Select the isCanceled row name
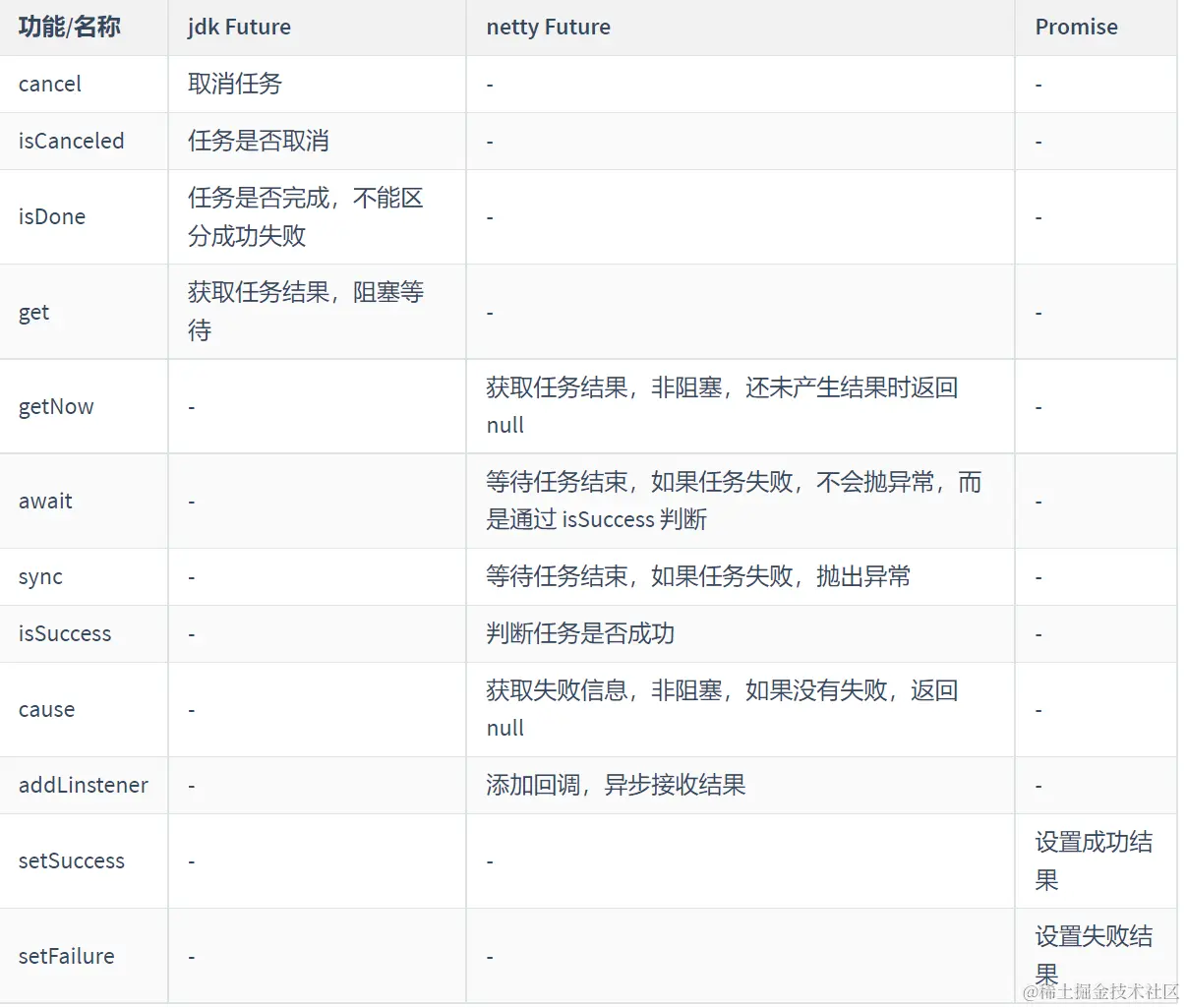1186x1008 pixels. pyautogui.click(x=71, y=142)
